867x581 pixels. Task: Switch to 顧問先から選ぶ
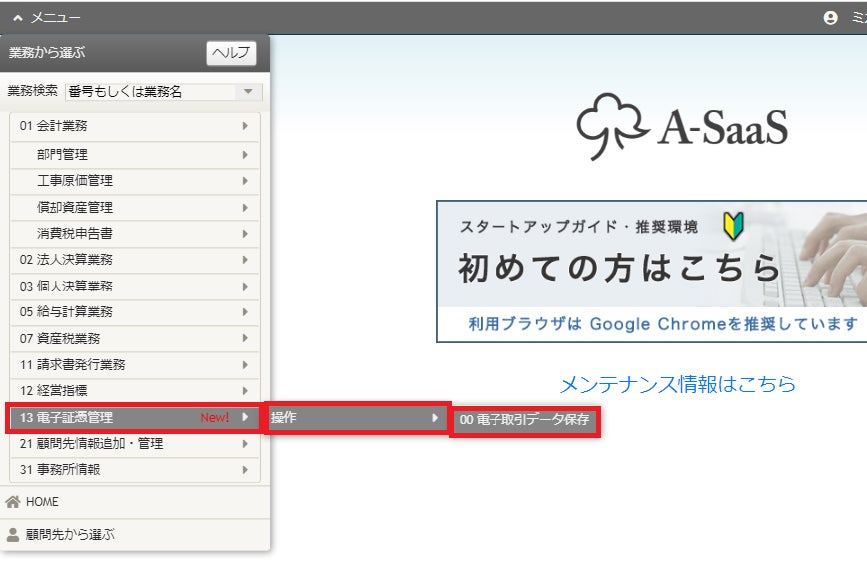coord(135,535)
